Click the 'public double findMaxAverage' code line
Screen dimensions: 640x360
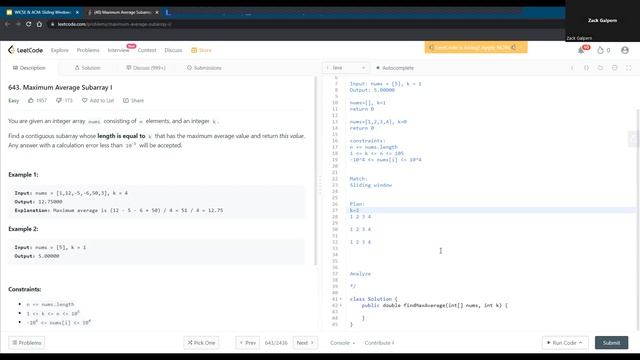pos(435,305)
